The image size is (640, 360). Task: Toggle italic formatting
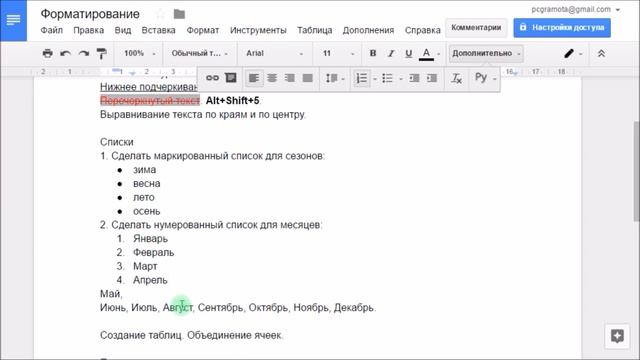[x=391, y=53]
